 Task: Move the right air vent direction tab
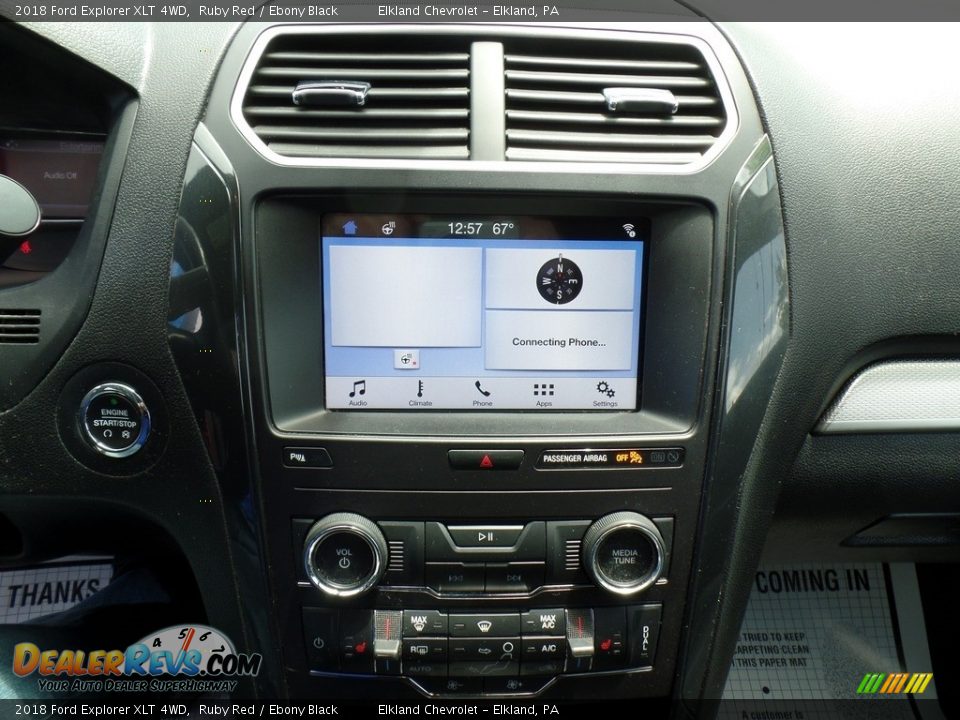tap(640, 100)
